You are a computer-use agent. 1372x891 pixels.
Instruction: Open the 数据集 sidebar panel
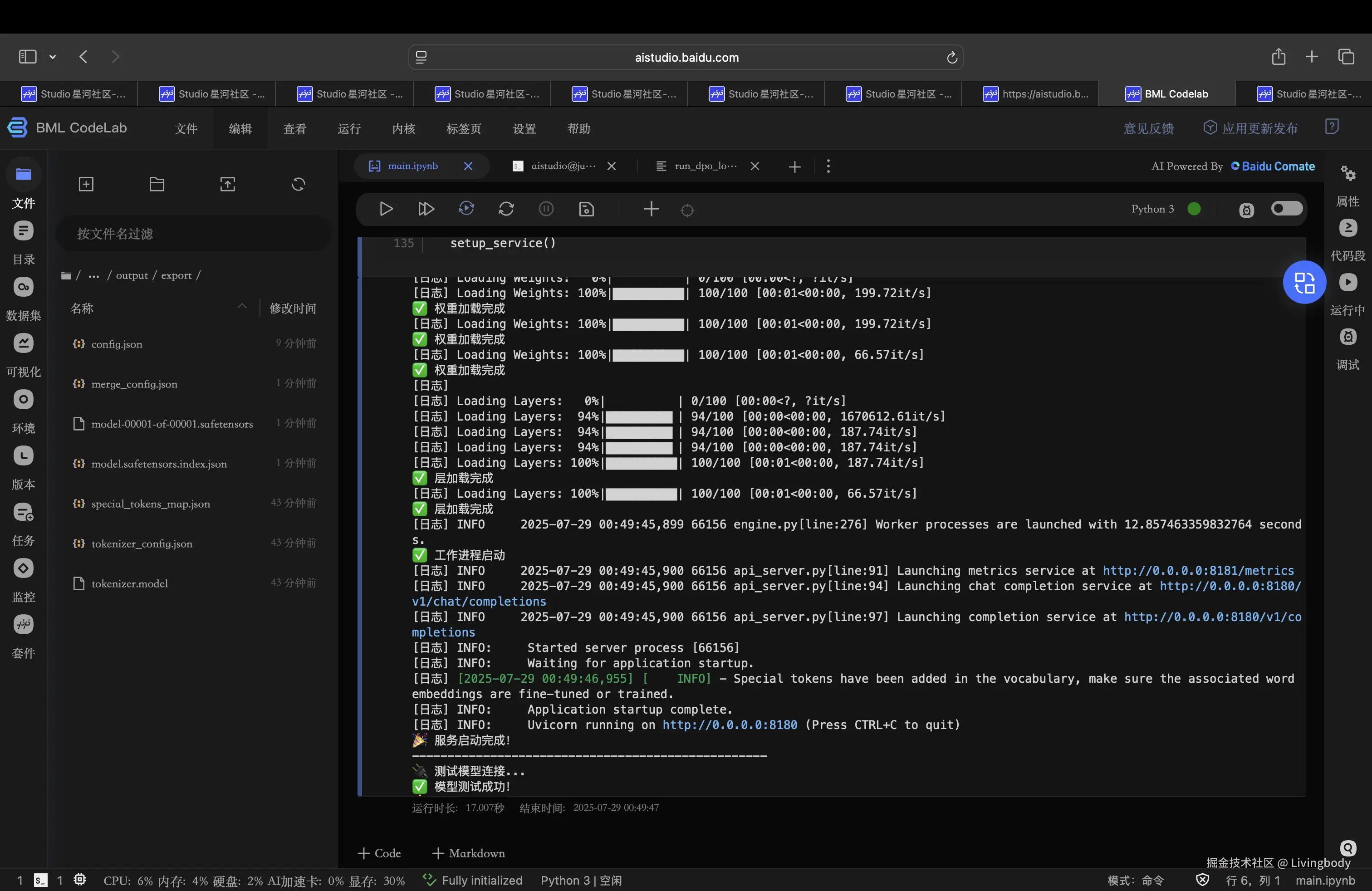point(23,287)
